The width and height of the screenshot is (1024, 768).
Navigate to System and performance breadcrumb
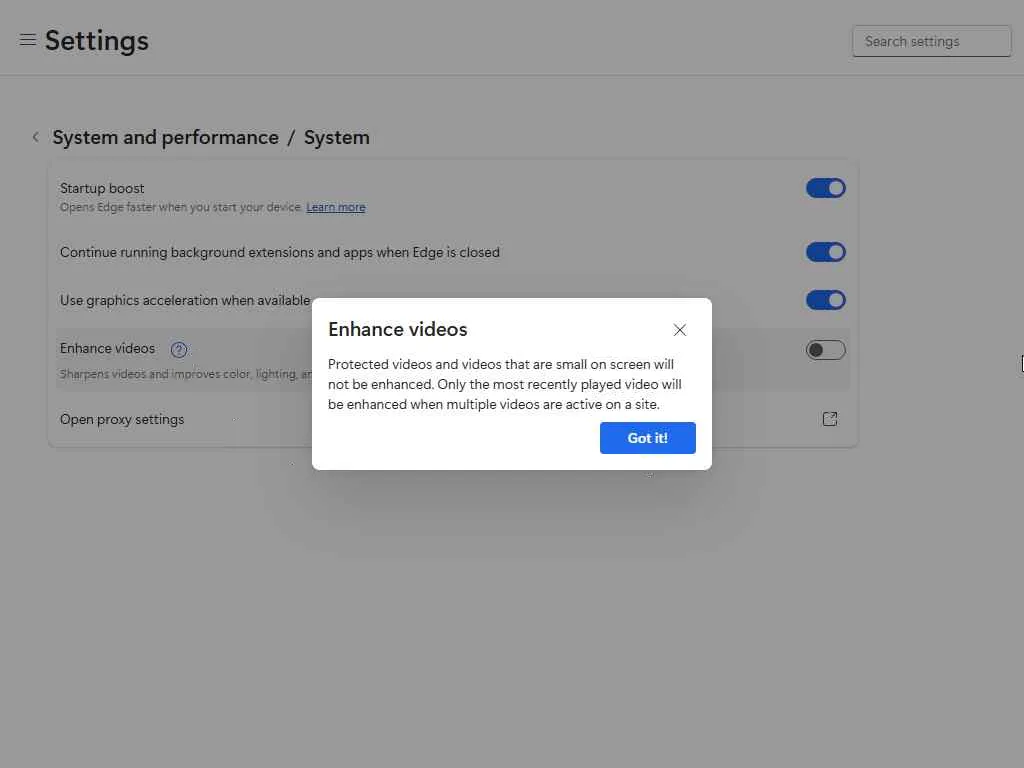pos(165,138)
